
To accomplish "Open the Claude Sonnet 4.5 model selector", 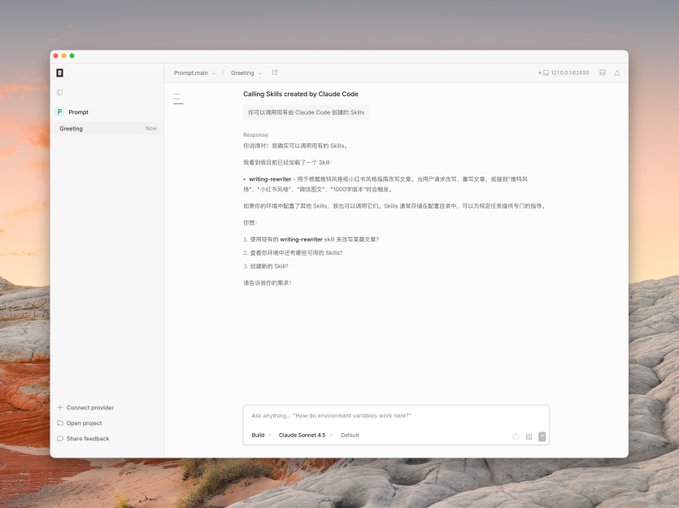I will coord(305,435).
